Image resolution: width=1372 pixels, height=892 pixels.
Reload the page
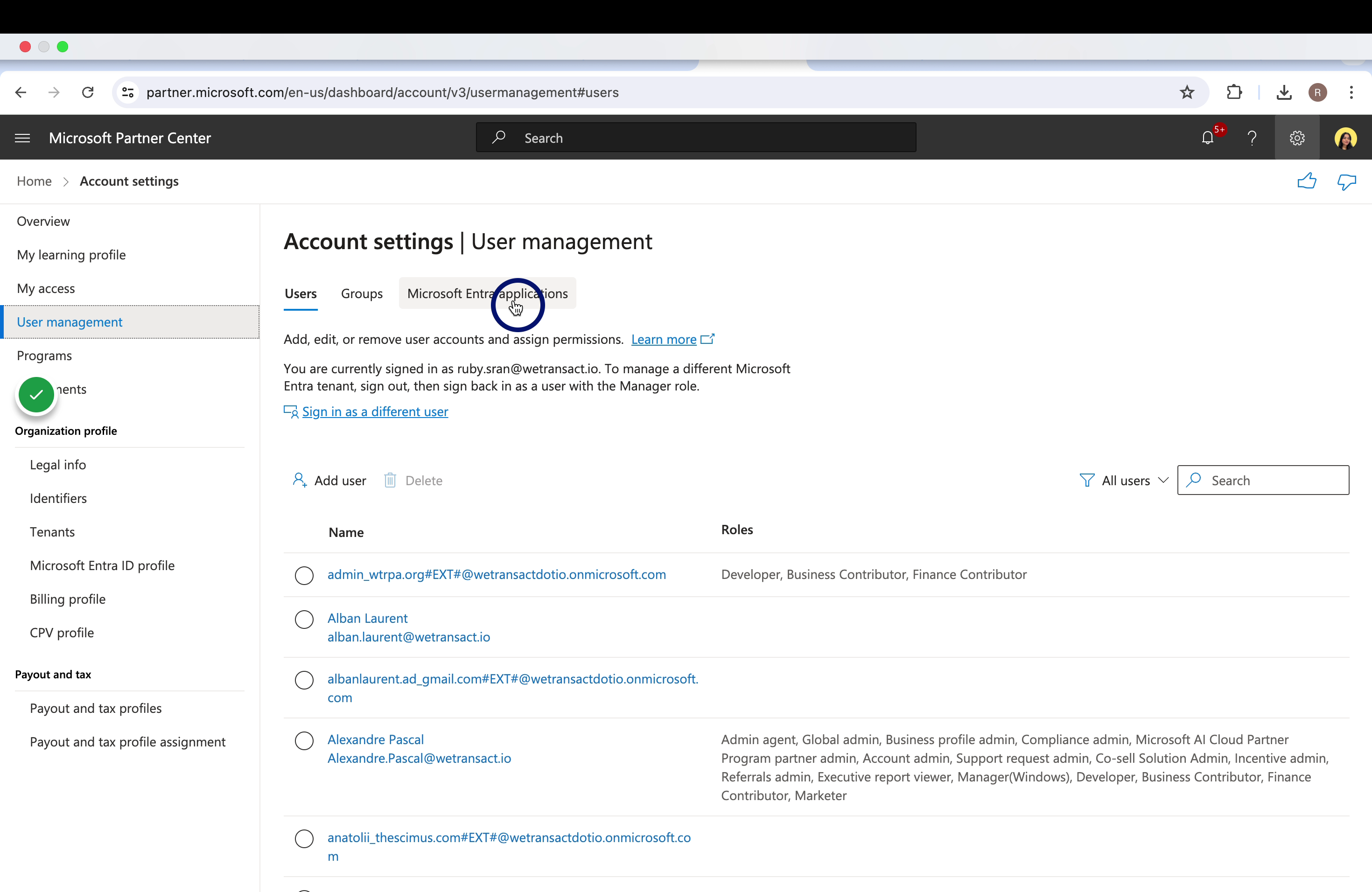[88, 92]
